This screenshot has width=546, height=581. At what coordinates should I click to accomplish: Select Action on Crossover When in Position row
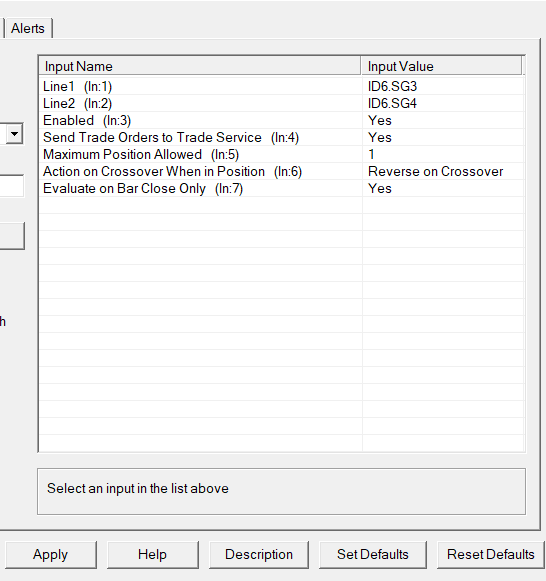[x=282, y=172]
